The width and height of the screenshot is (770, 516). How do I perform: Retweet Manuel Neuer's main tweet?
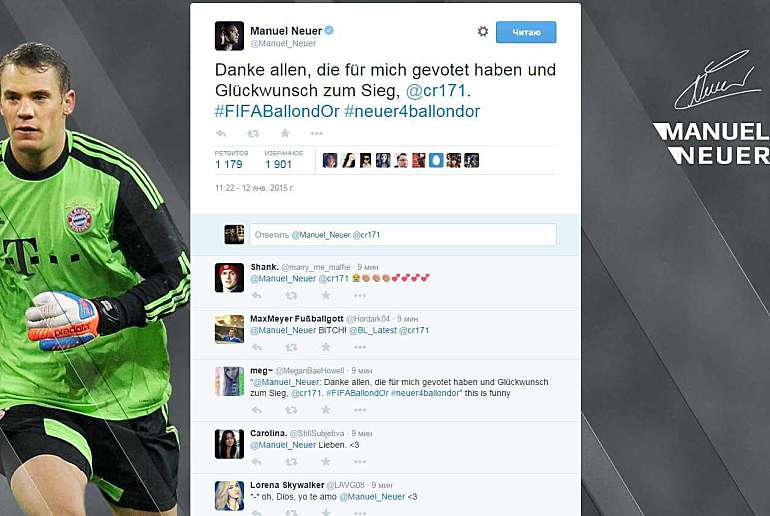(253, 133)
